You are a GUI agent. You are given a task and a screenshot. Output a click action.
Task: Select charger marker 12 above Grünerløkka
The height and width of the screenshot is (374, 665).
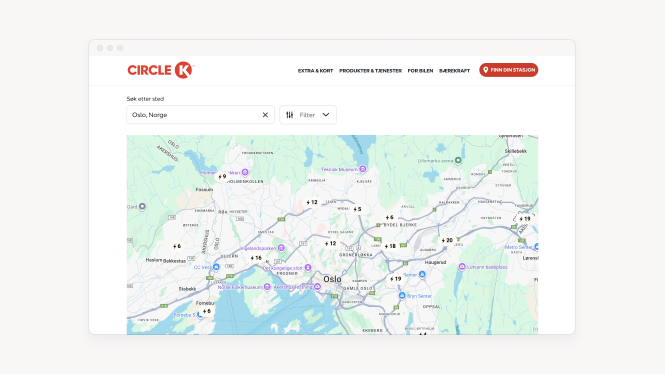pos(330,243)
